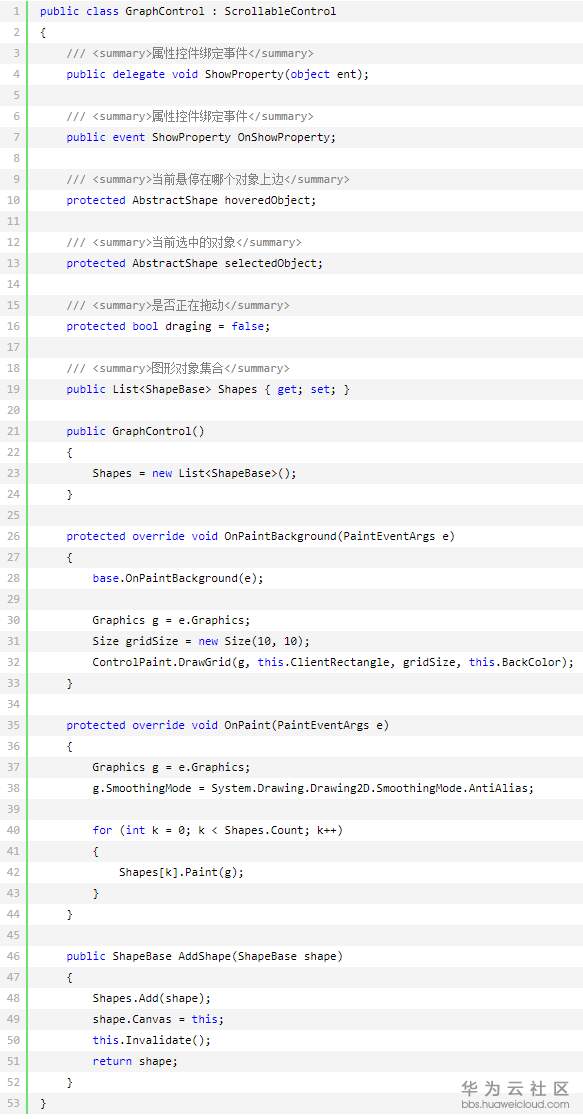Click the ControlPaint.DrawGrid call line
This screenshot has width=583, height=1119.
(x=333, y=662)
